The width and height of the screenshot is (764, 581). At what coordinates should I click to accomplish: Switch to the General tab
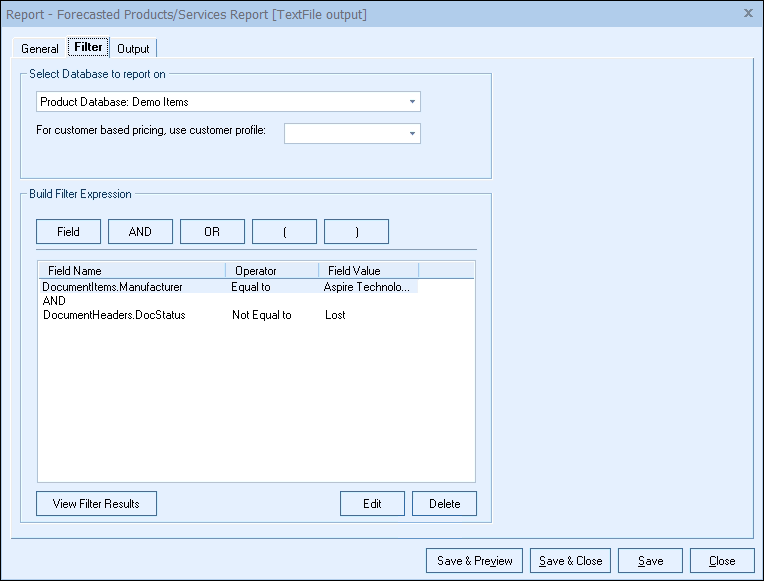[40, 49]
